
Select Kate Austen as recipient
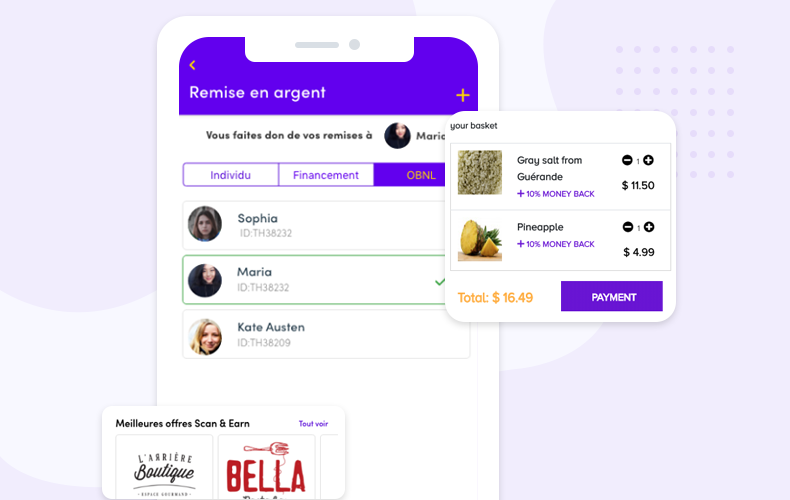coord(326,334)
